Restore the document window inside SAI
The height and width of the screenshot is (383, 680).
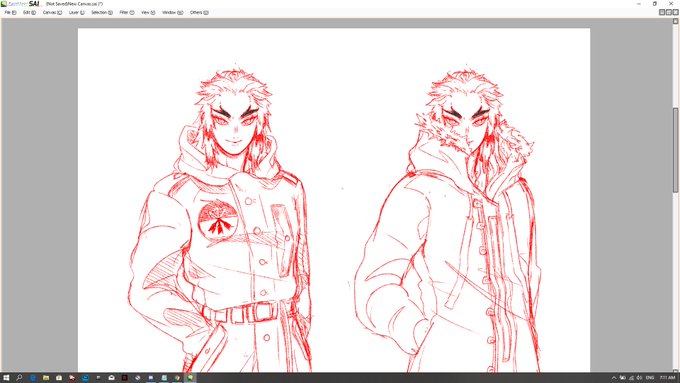tap(669, 12)
